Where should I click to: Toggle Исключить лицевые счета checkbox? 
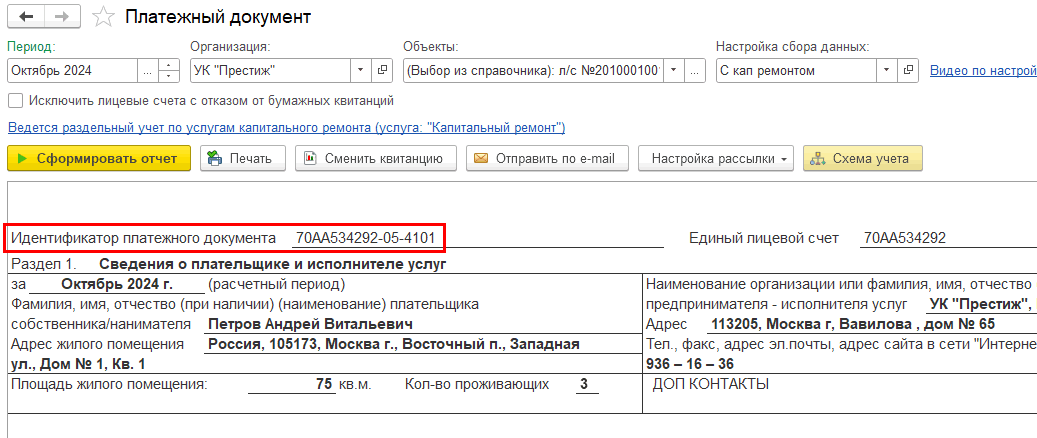[16, 100]
